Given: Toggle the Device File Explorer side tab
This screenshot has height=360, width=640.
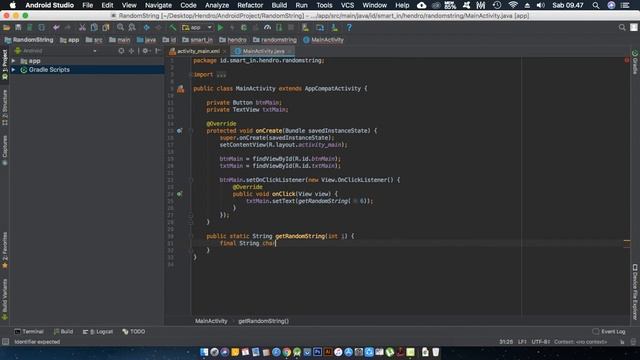Looking at the screenshot, I should tap(635, 291).
